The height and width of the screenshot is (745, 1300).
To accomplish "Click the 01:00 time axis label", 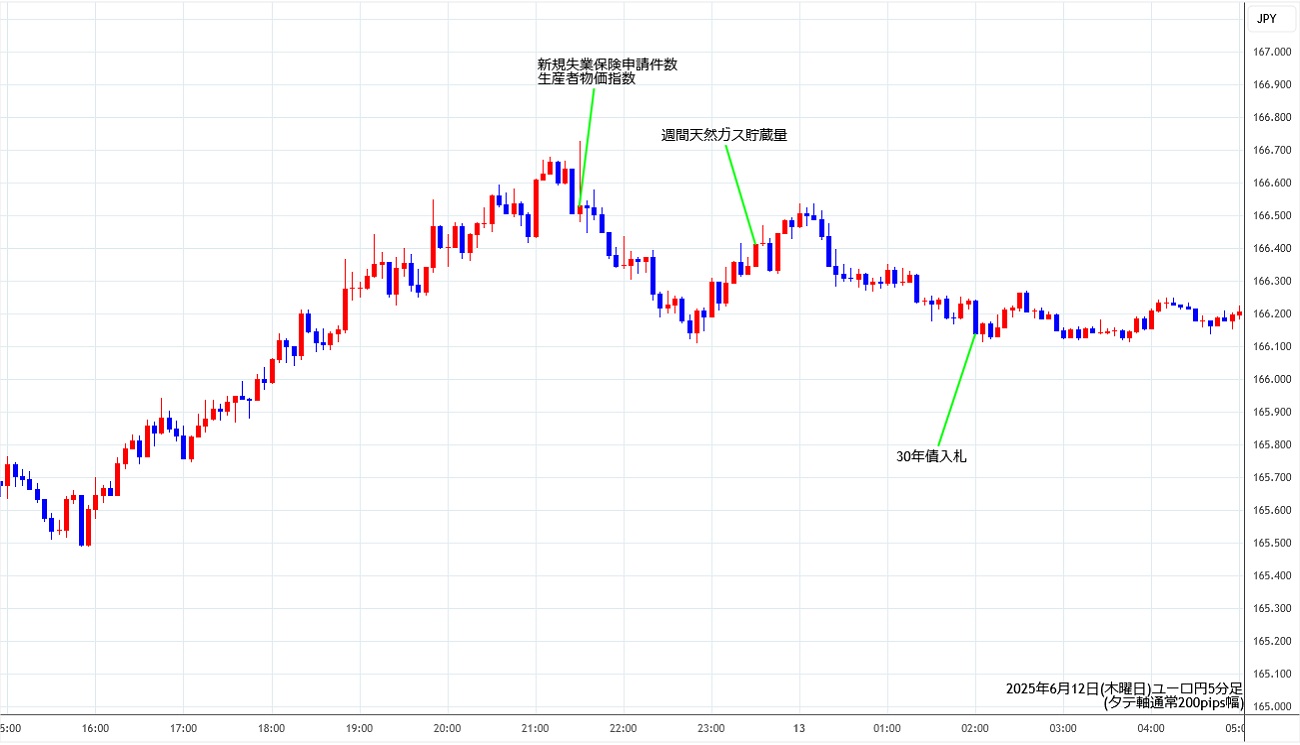I will tap(887, 728).
